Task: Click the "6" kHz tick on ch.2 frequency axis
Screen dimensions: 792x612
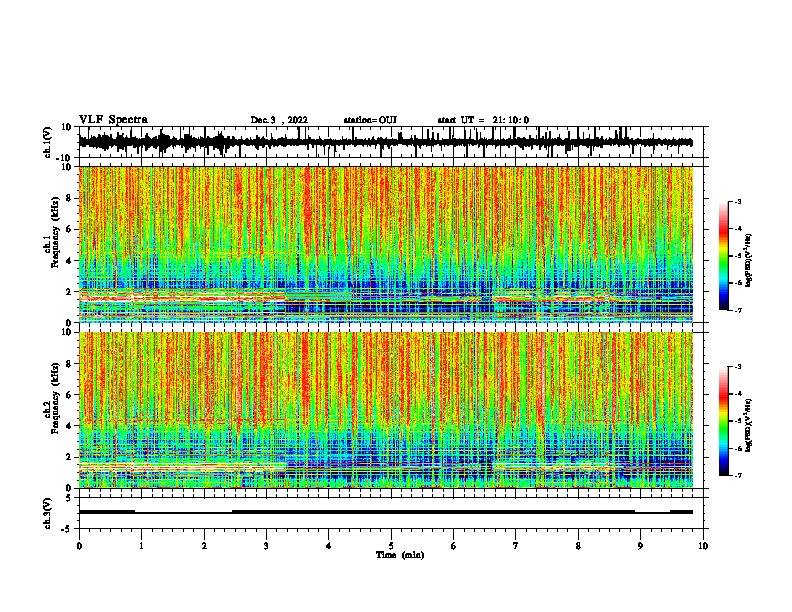Action: point(69,395)
